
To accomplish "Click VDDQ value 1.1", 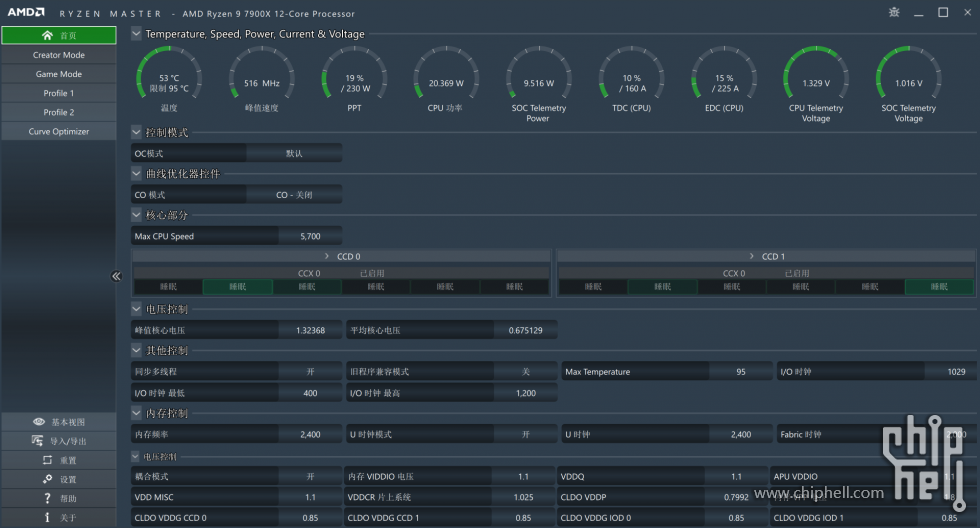I will click(x=736, y=476).
